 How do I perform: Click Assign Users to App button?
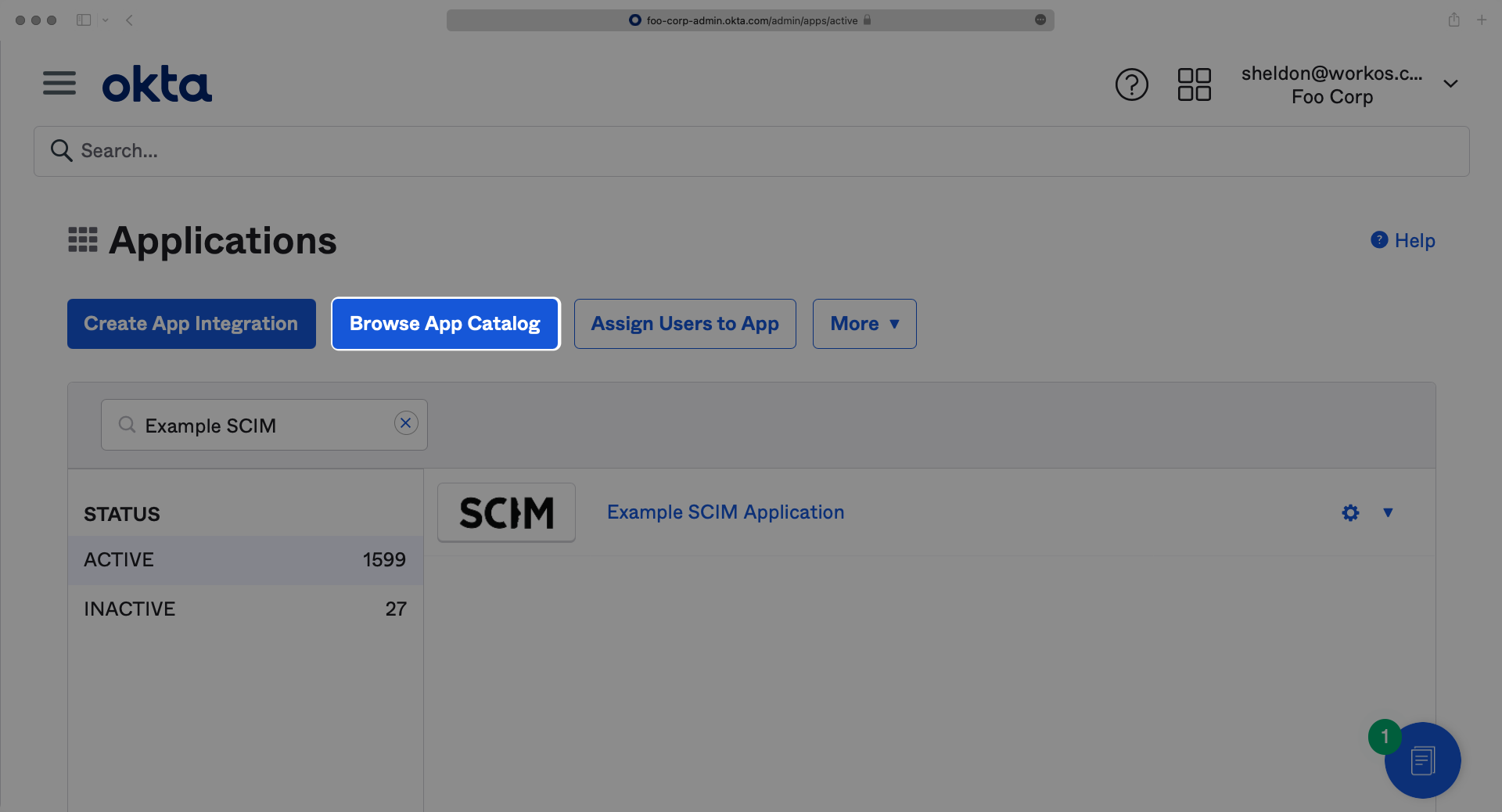[x=685, y=324]
